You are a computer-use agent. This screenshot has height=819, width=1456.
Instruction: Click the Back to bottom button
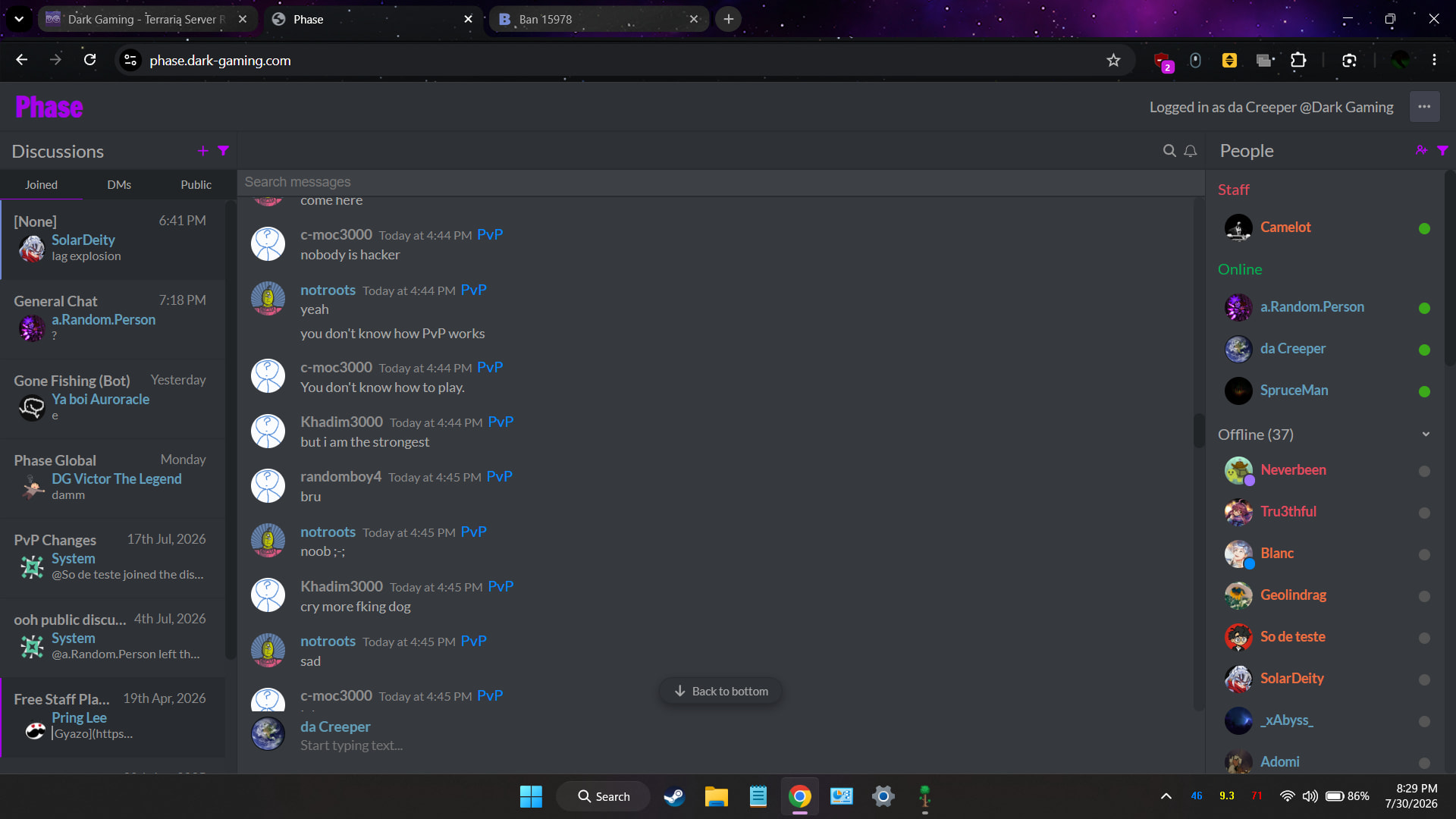pos(720,691)
